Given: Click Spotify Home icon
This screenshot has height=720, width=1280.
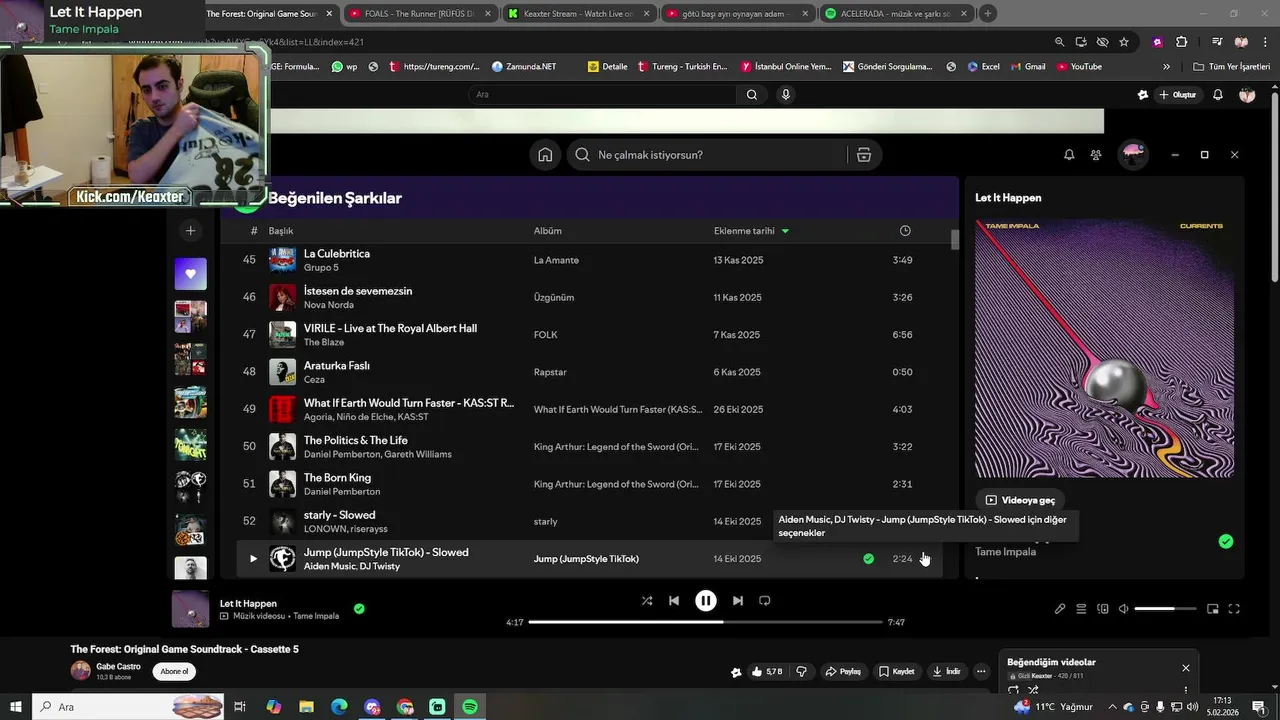Looking at the screenshot, I should click(545, 155).
